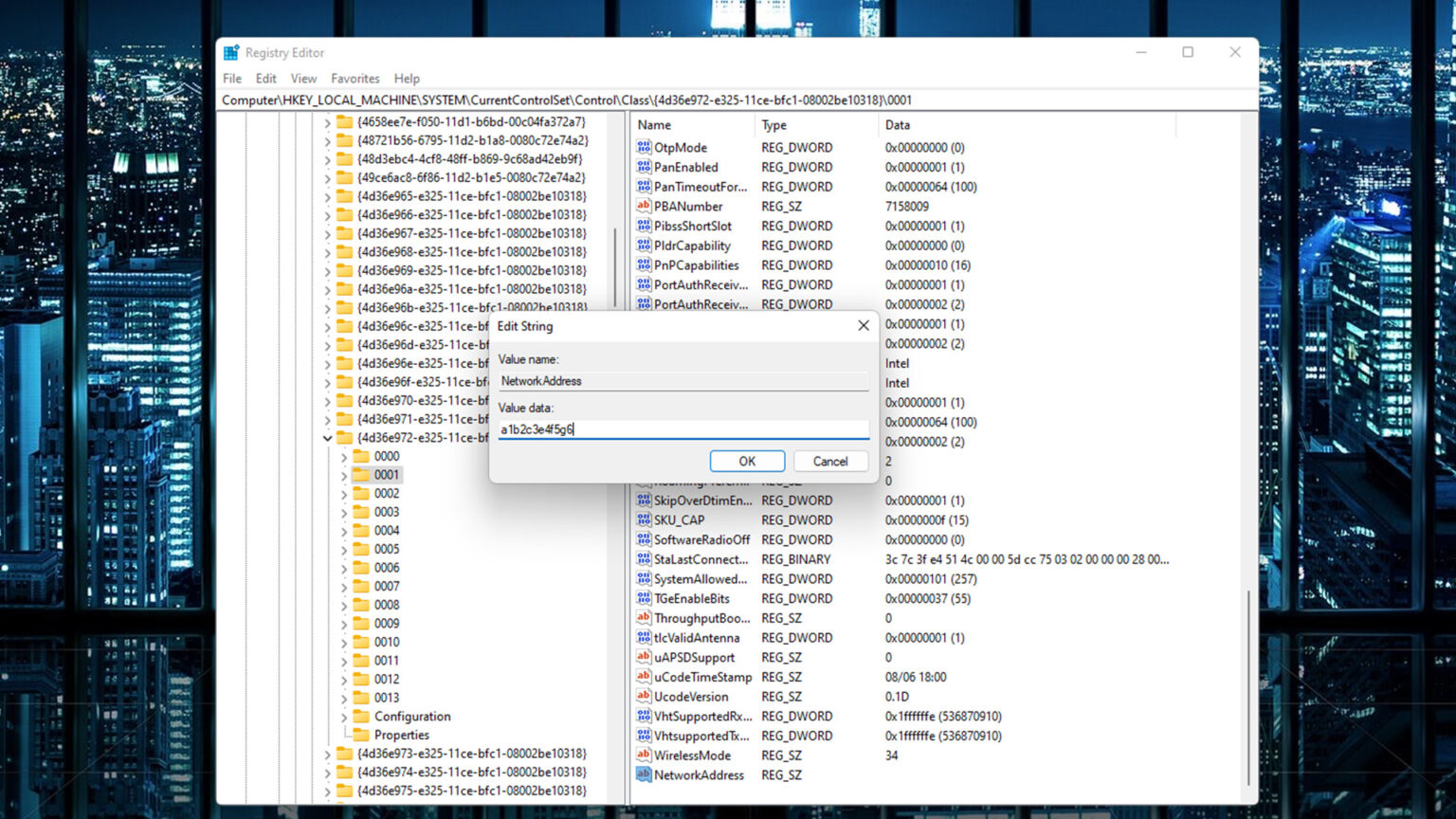Image resolution: width=1456 pixels, height=819 pixels.
Task: Select the NetworkAddress string icon in values list
Action: point(643,774)
